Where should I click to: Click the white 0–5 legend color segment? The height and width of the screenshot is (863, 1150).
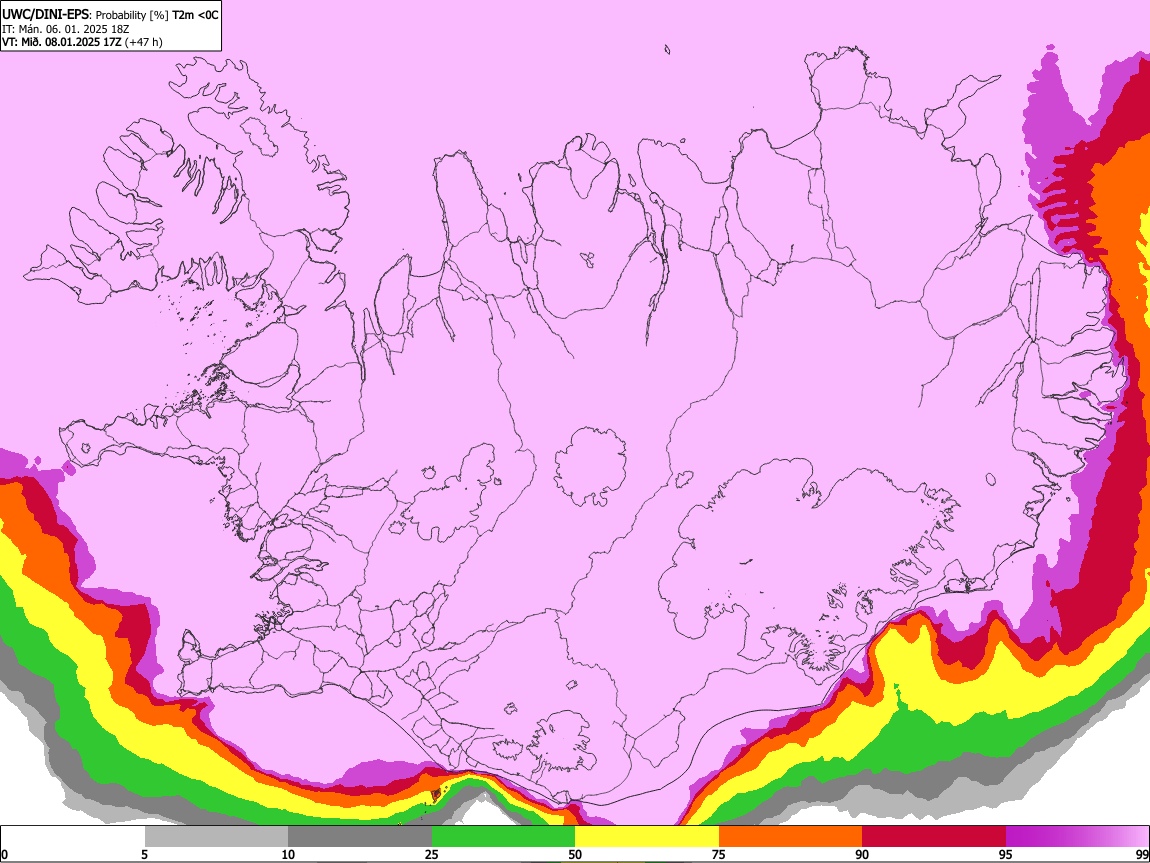point(73,837)
